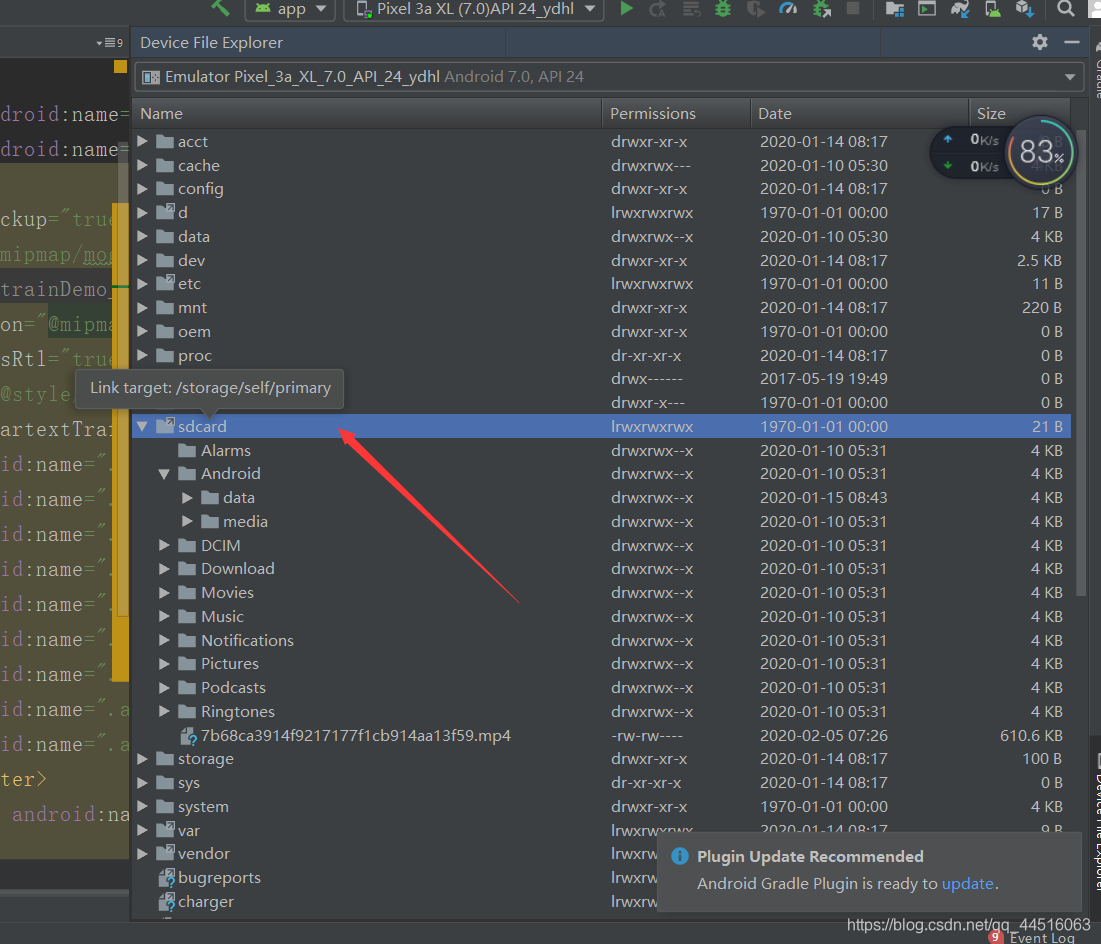Click the Make Project hammer icon
Image resolution: width=1101 pixels, height=944 pixels.
(x=220, y=8)
